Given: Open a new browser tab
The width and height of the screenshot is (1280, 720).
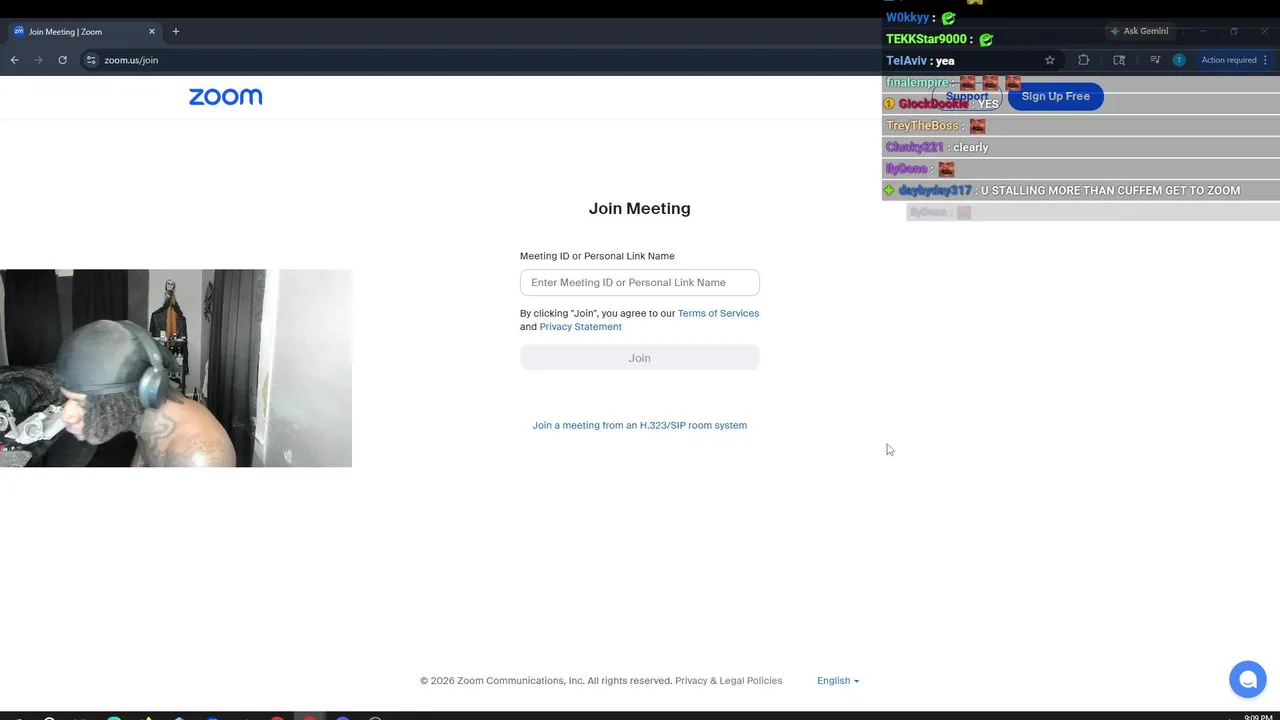Looking at the screenshot, I should (x=176, y=32).
